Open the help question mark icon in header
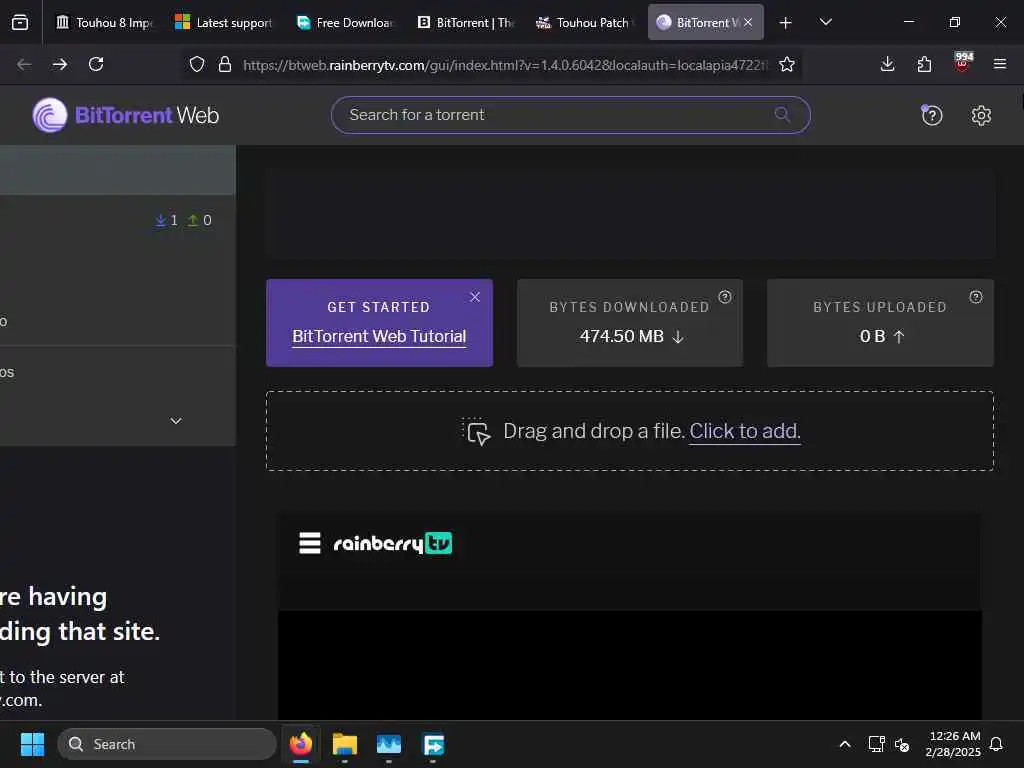Viewport: 1024px width, 768px height. point(931,116)
